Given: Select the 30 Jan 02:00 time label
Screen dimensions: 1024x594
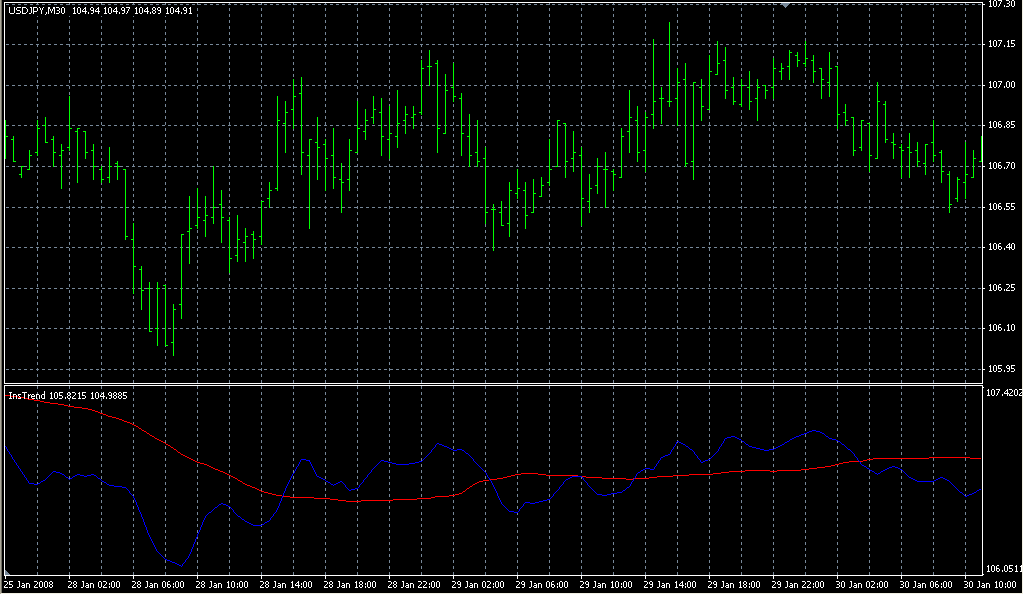Looking at the screenshot, I should [862, 584].
